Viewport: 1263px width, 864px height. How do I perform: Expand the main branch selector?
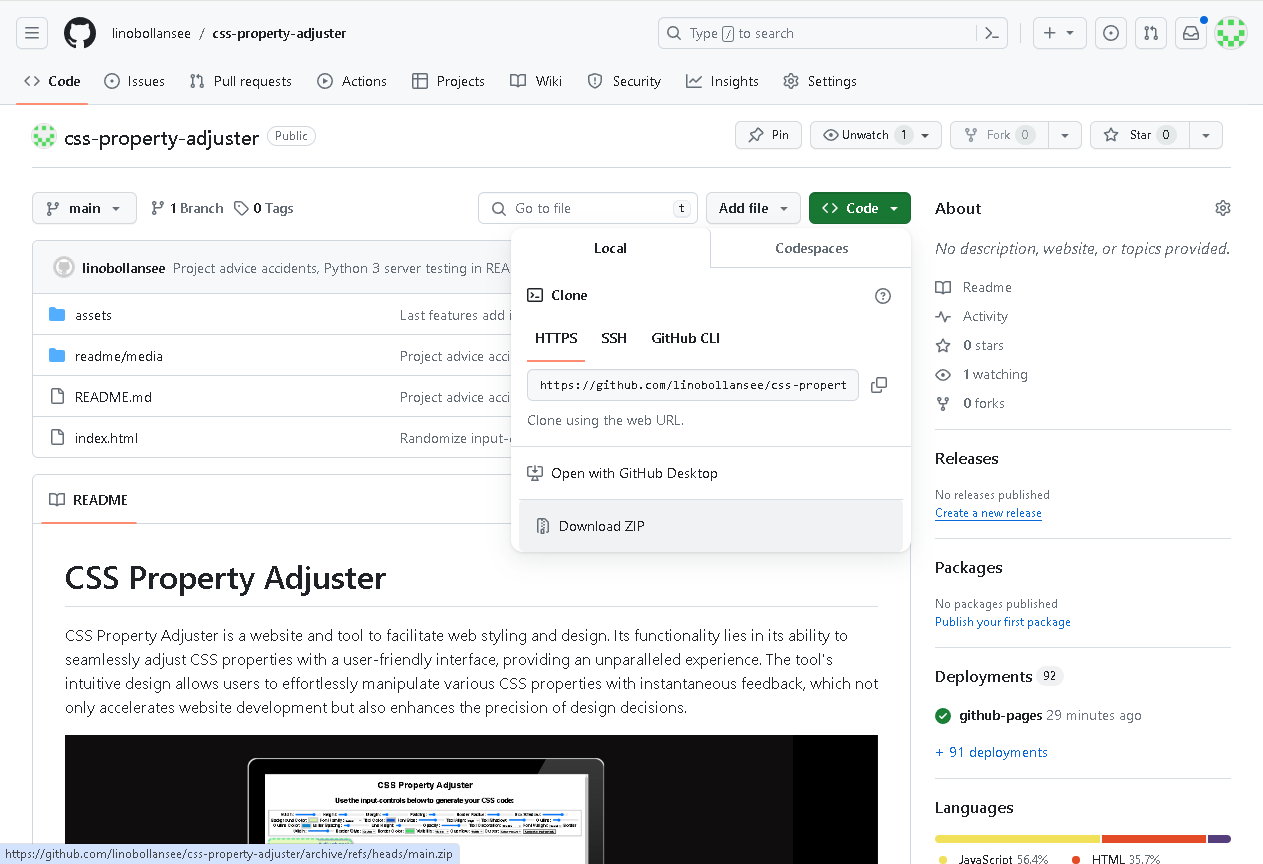84,208
